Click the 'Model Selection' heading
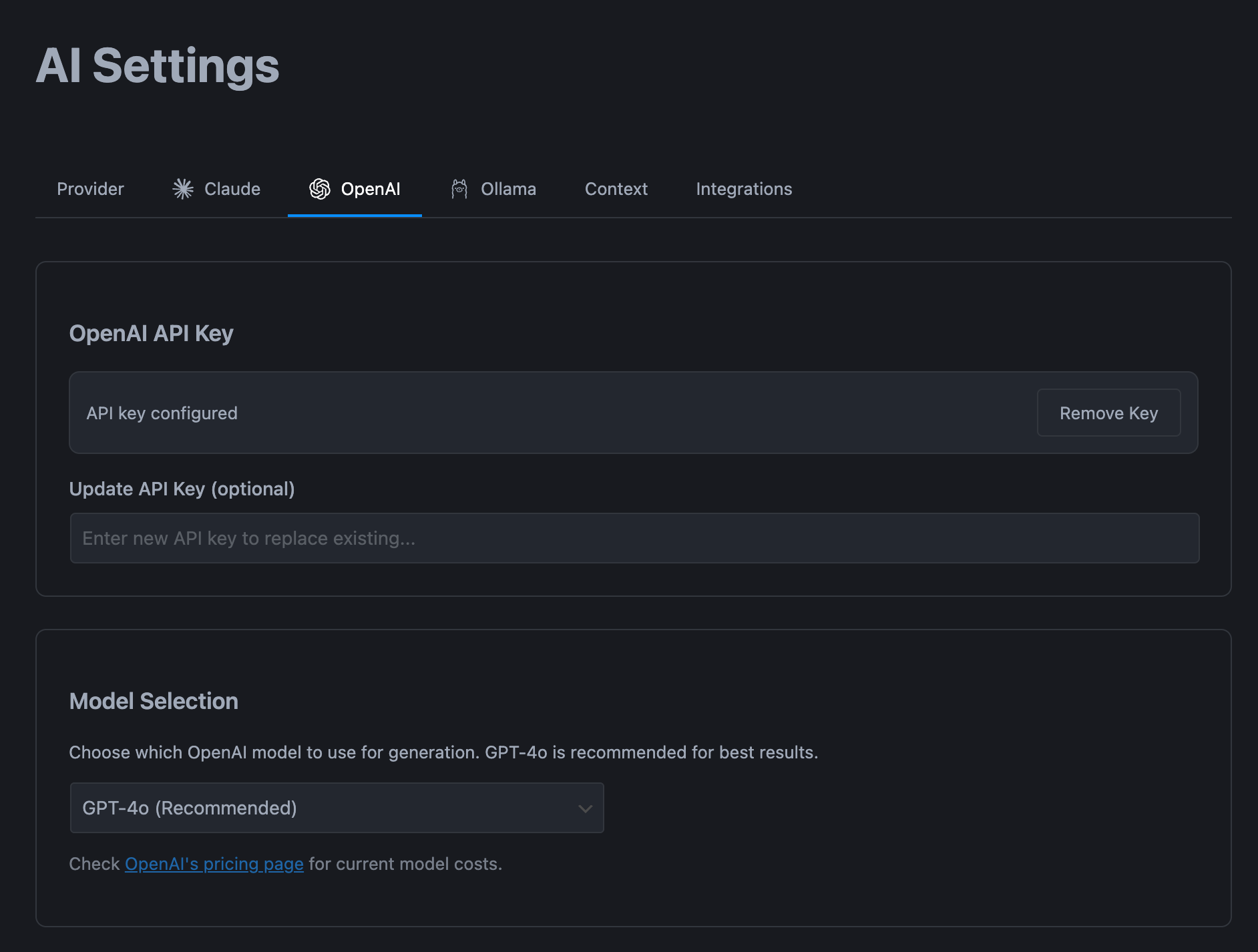This screenshot has height=952, width=1258. [x=154, y=701]
